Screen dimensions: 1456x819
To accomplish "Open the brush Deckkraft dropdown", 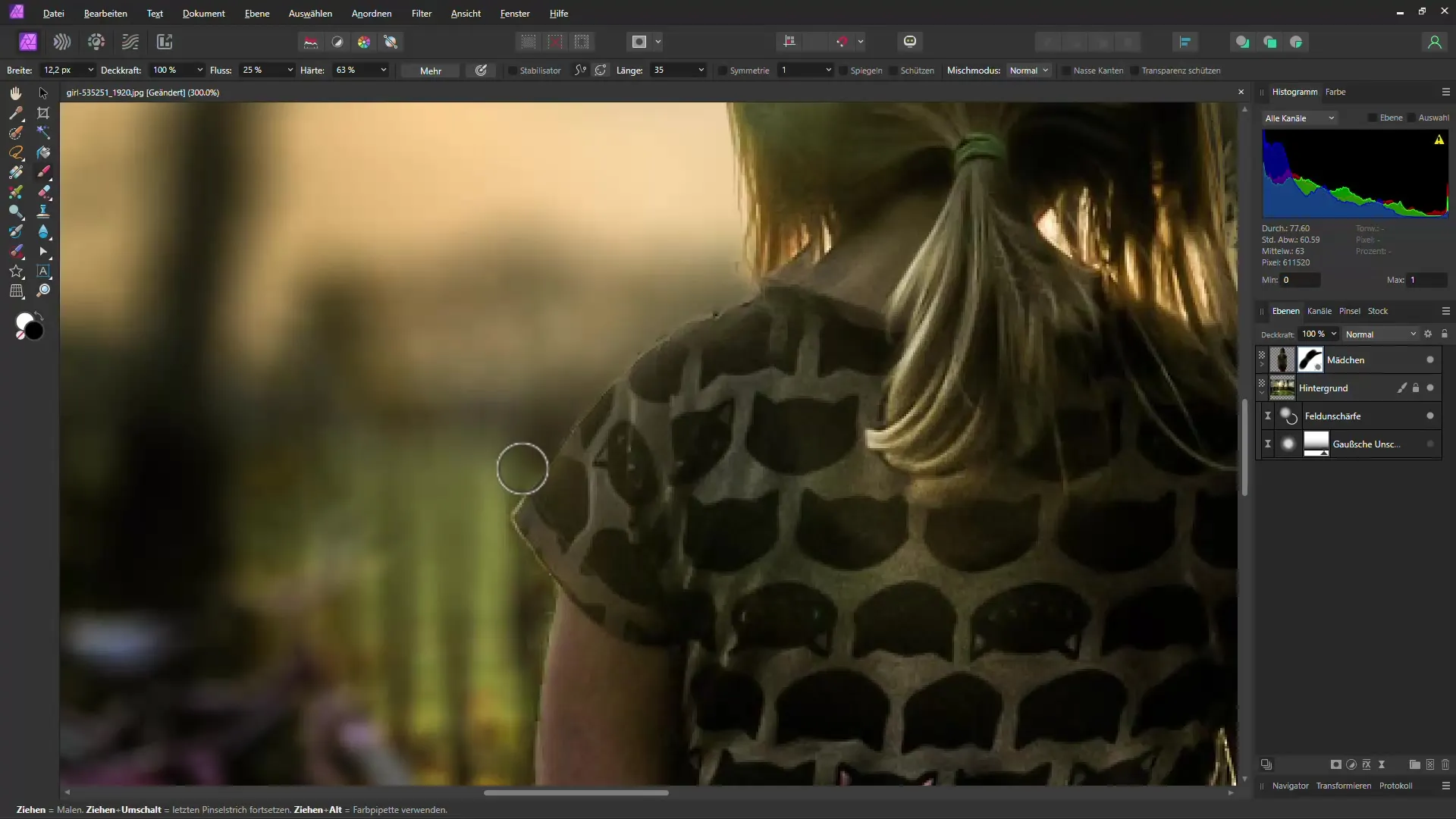I will click(200, 71).
